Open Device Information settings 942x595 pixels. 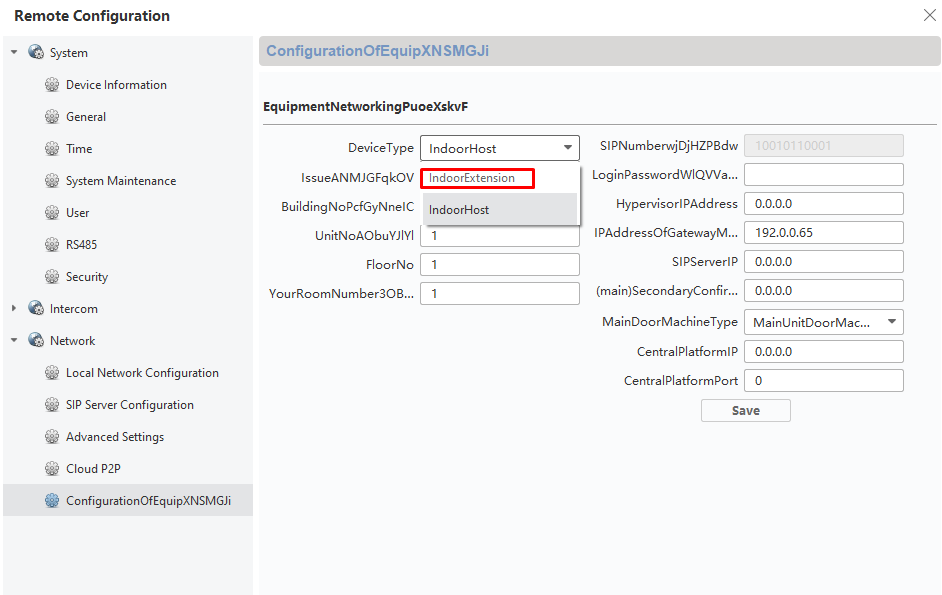pos(116,85)
